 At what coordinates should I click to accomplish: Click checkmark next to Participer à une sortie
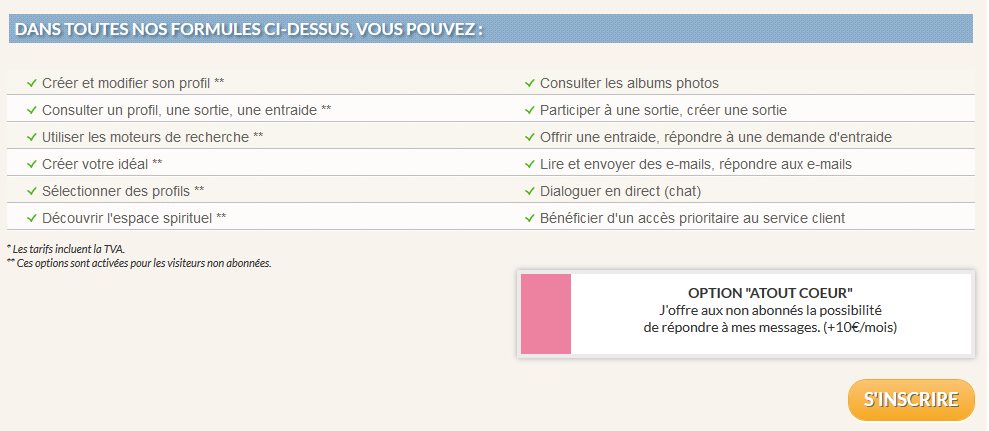[x=530, y=110]
